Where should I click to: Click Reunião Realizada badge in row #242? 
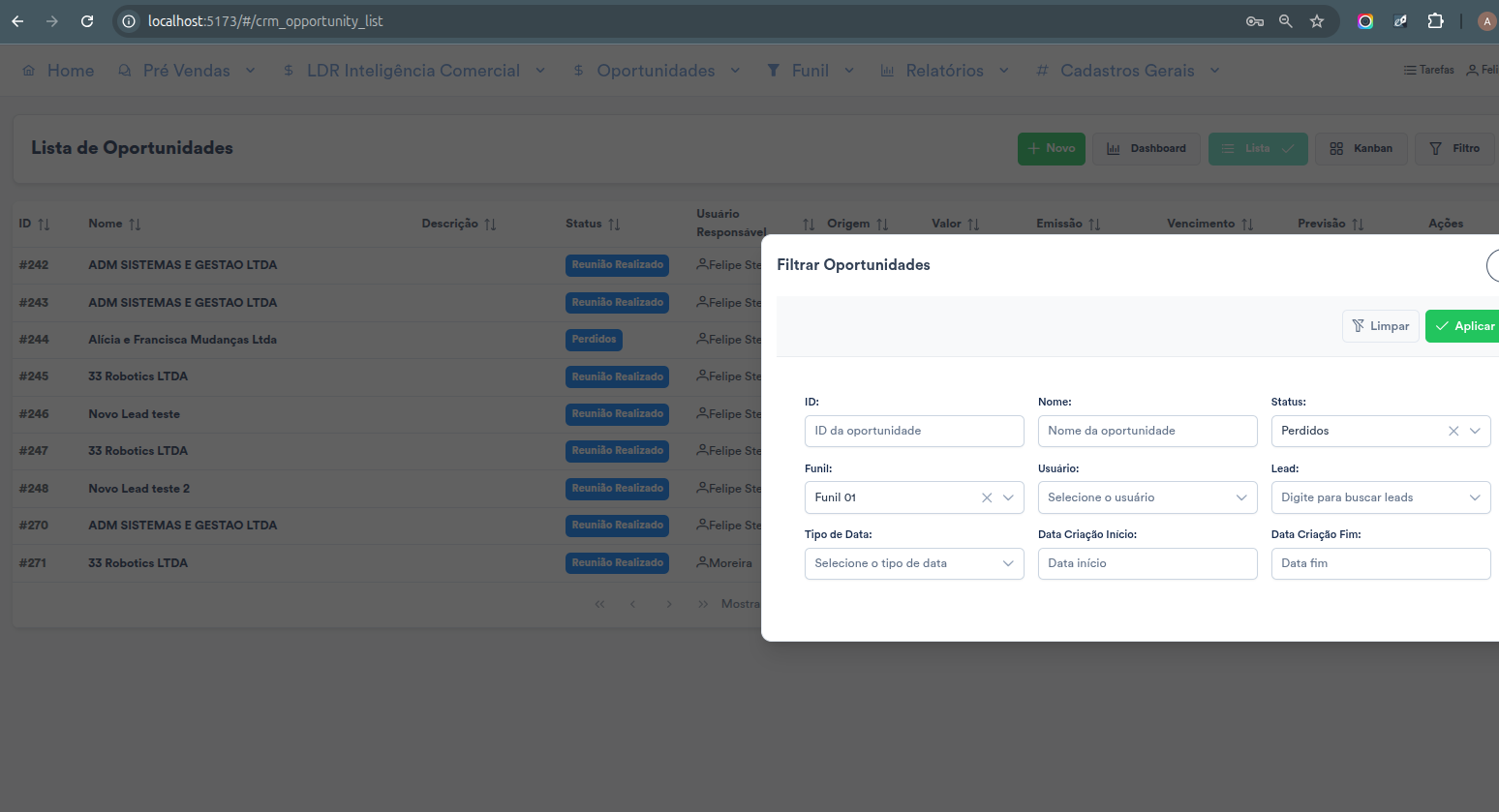617,265
